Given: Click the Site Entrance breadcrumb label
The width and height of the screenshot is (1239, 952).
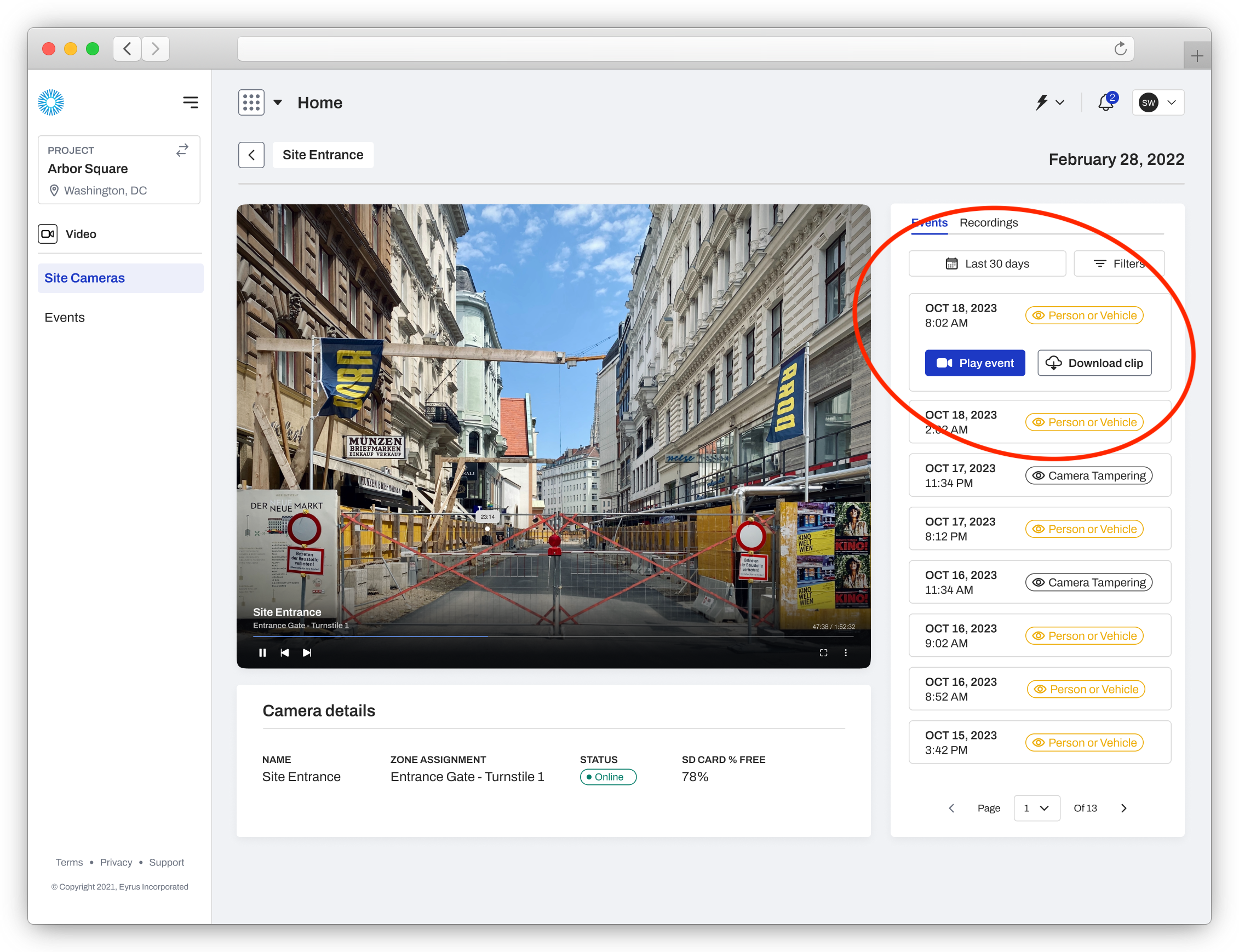Looking at the screenshot, I should 323,154.
